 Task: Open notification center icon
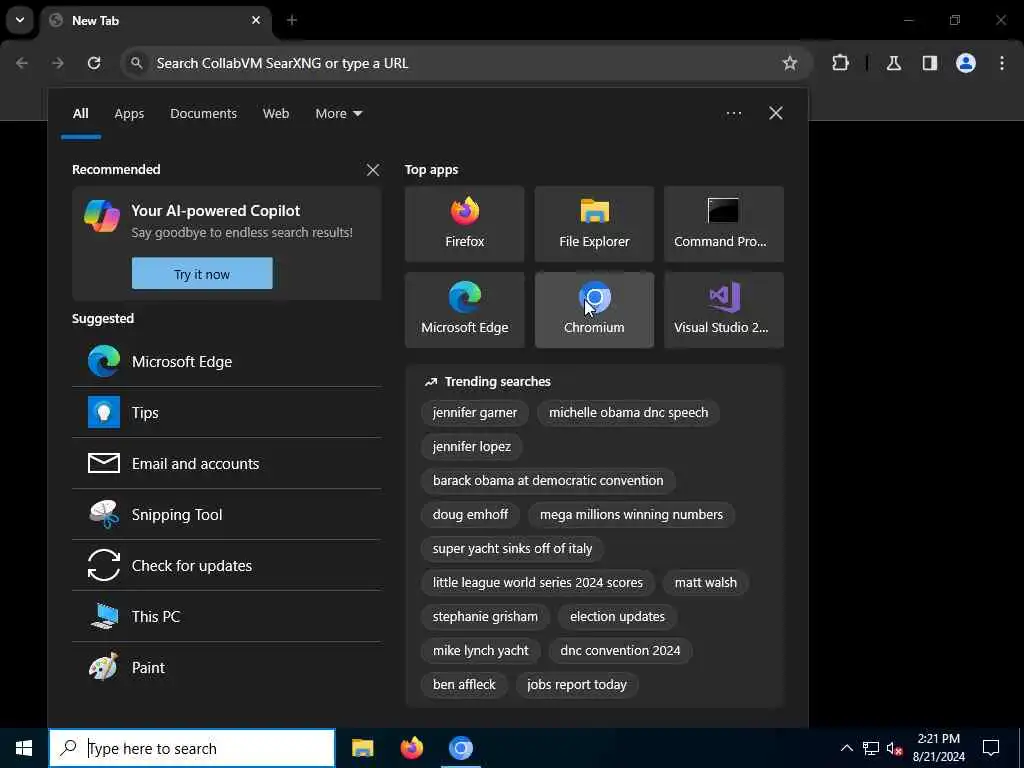991,748
